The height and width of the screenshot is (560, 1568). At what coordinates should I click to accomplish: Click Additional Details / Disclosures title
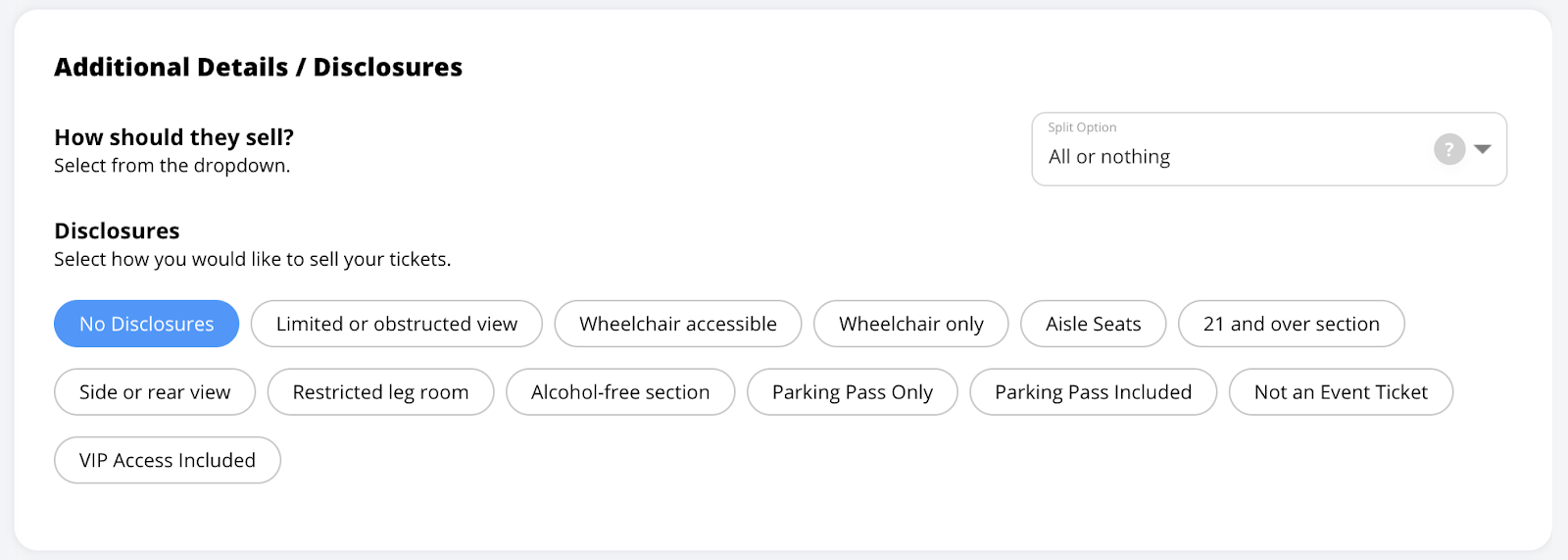coord(258,67)
